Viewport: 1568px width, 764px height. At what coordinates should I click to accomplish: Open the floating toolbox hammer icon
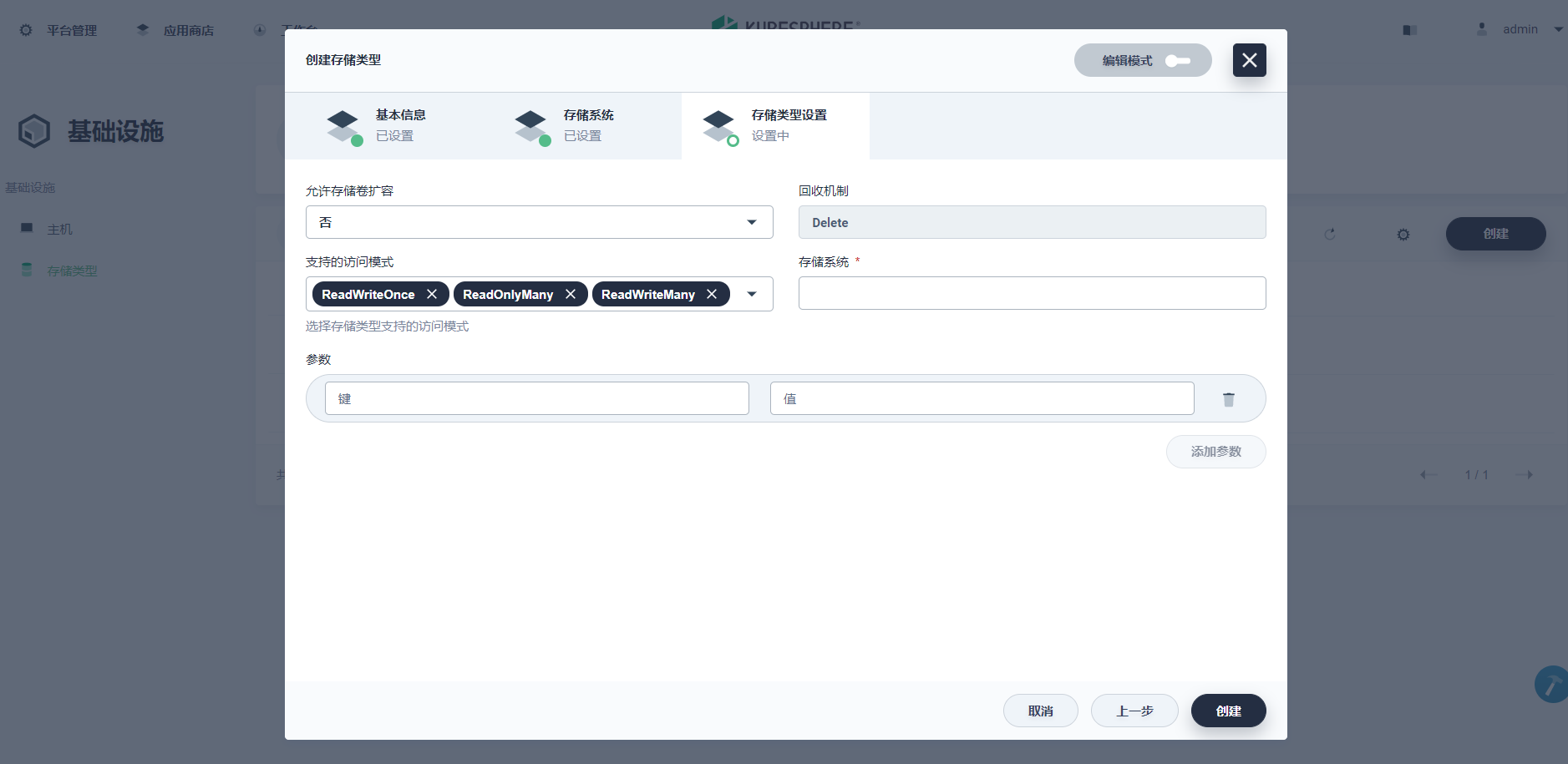coord(1552,685)
